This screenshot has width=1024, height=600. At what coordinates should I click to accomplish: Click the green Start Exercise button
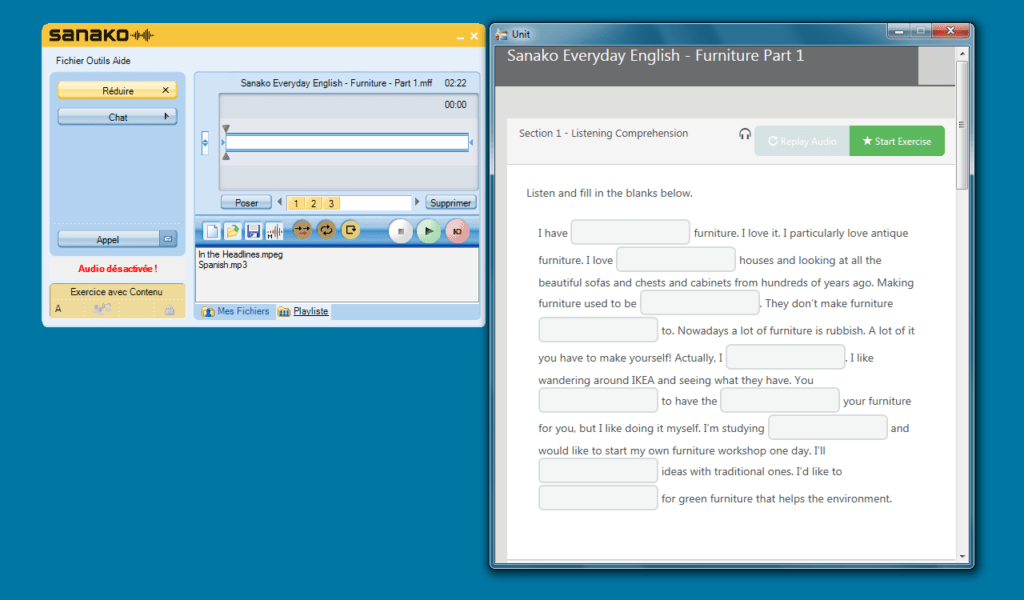pyautogui.click(x=896, y=141)
